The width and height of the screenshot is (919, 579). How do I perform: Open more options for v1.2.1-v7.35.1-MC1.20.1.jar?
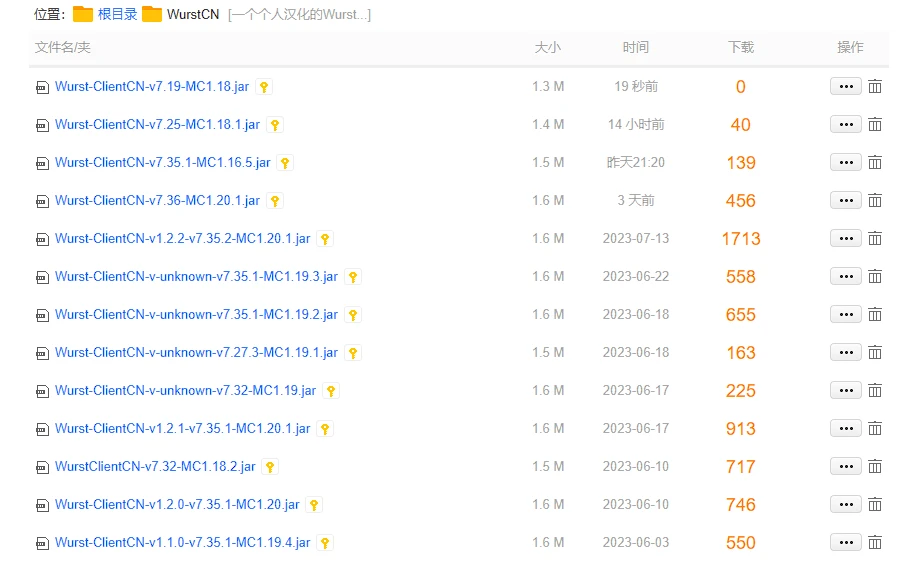click(x=846, y=429)
